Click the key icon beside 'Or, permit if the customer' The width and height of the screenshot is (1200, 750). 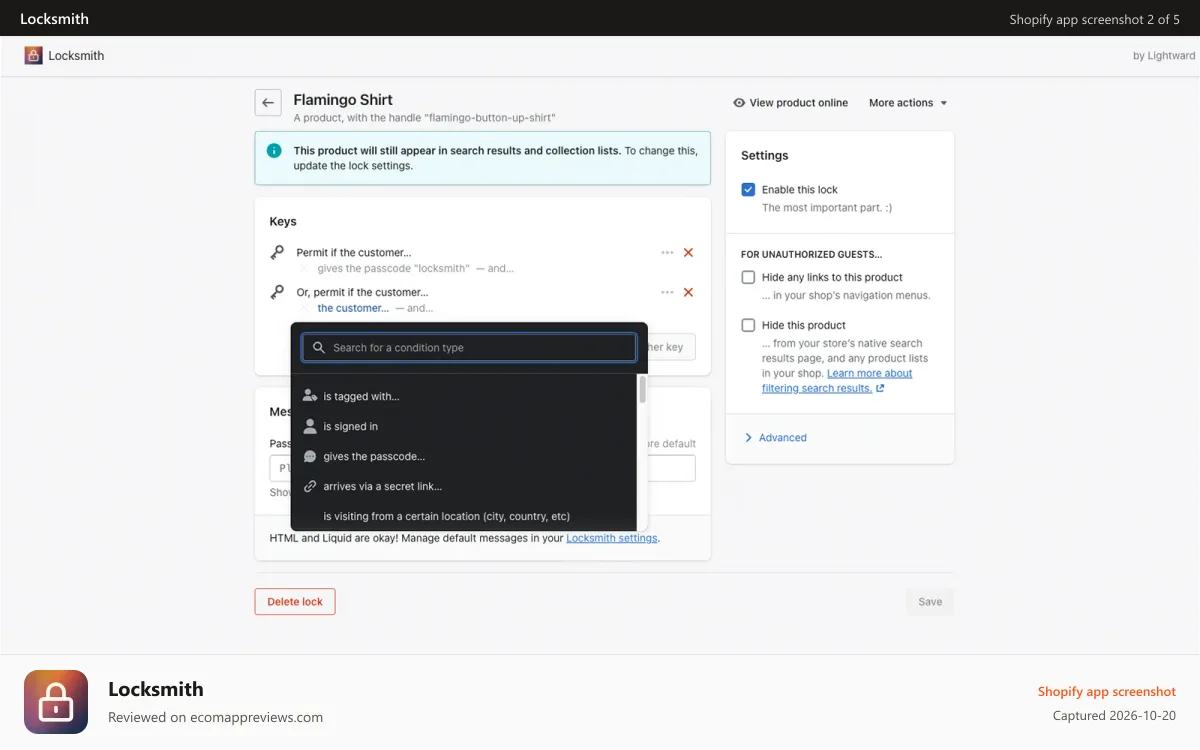(x=277, y=293)
